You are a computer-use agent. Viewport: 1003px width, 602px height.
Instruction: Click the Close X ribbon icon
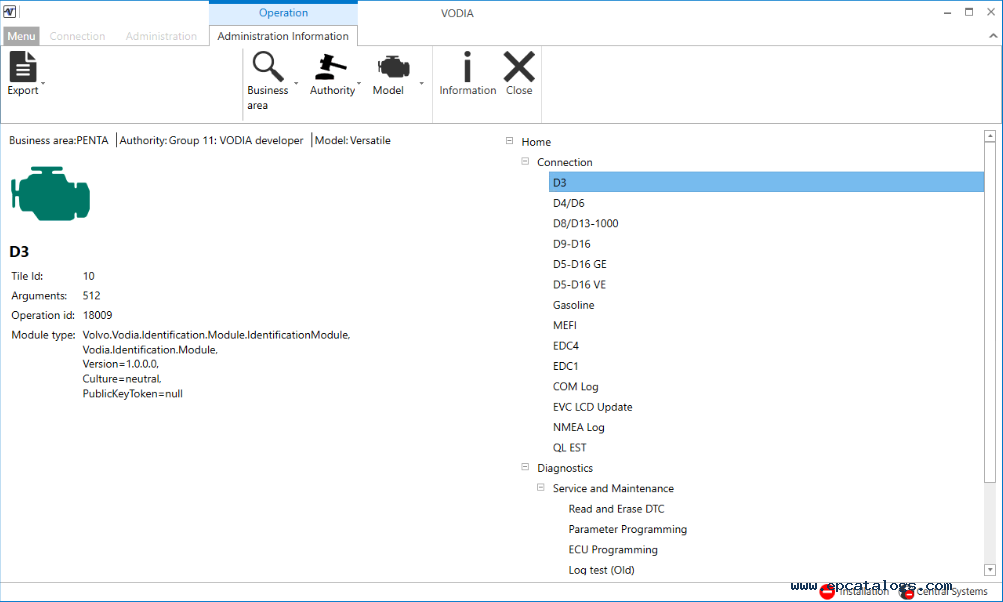(x=519, y=66)
